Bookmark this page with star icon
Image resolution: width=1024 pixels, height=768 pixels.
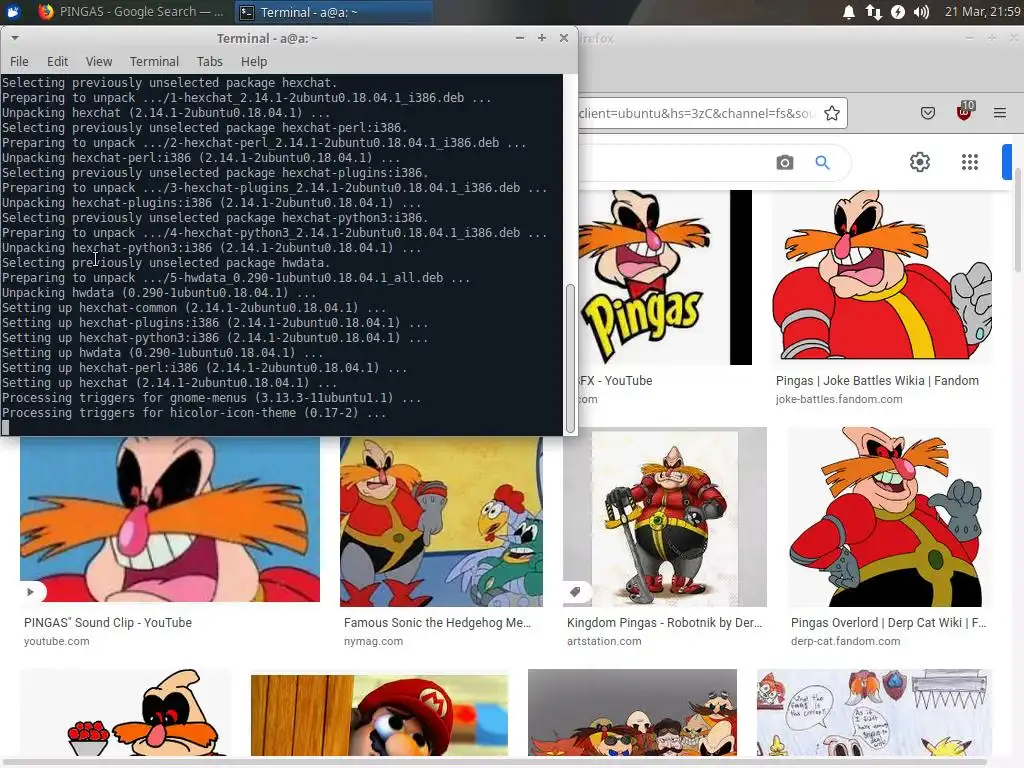tap(831, 113)
